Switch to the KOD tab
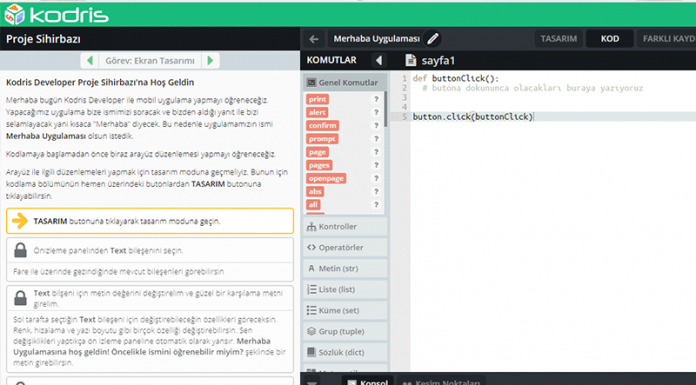Viewport: 696px width, 385px height. pos(610,39)
